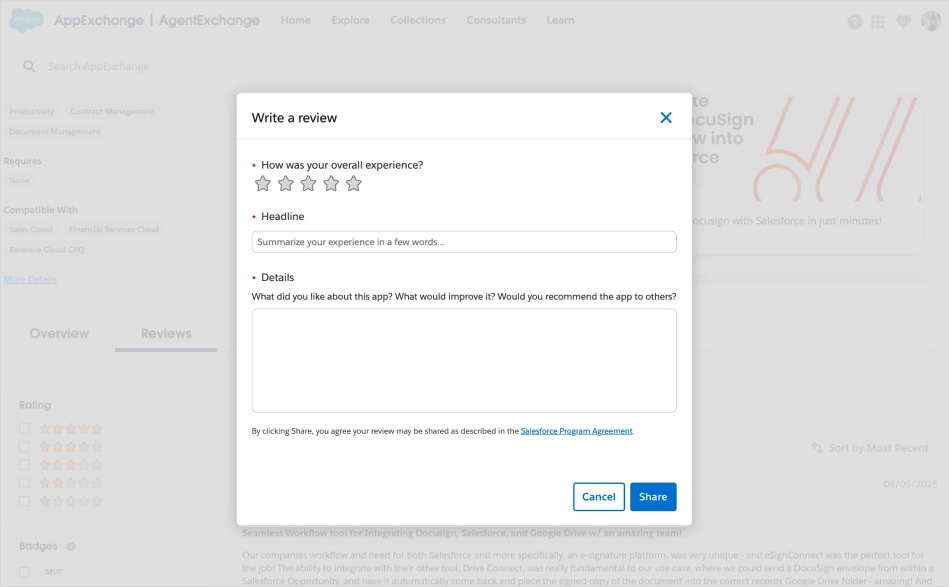Open the Salesforce Program Agreement link
949x587 pixels.
coord(576,431)
